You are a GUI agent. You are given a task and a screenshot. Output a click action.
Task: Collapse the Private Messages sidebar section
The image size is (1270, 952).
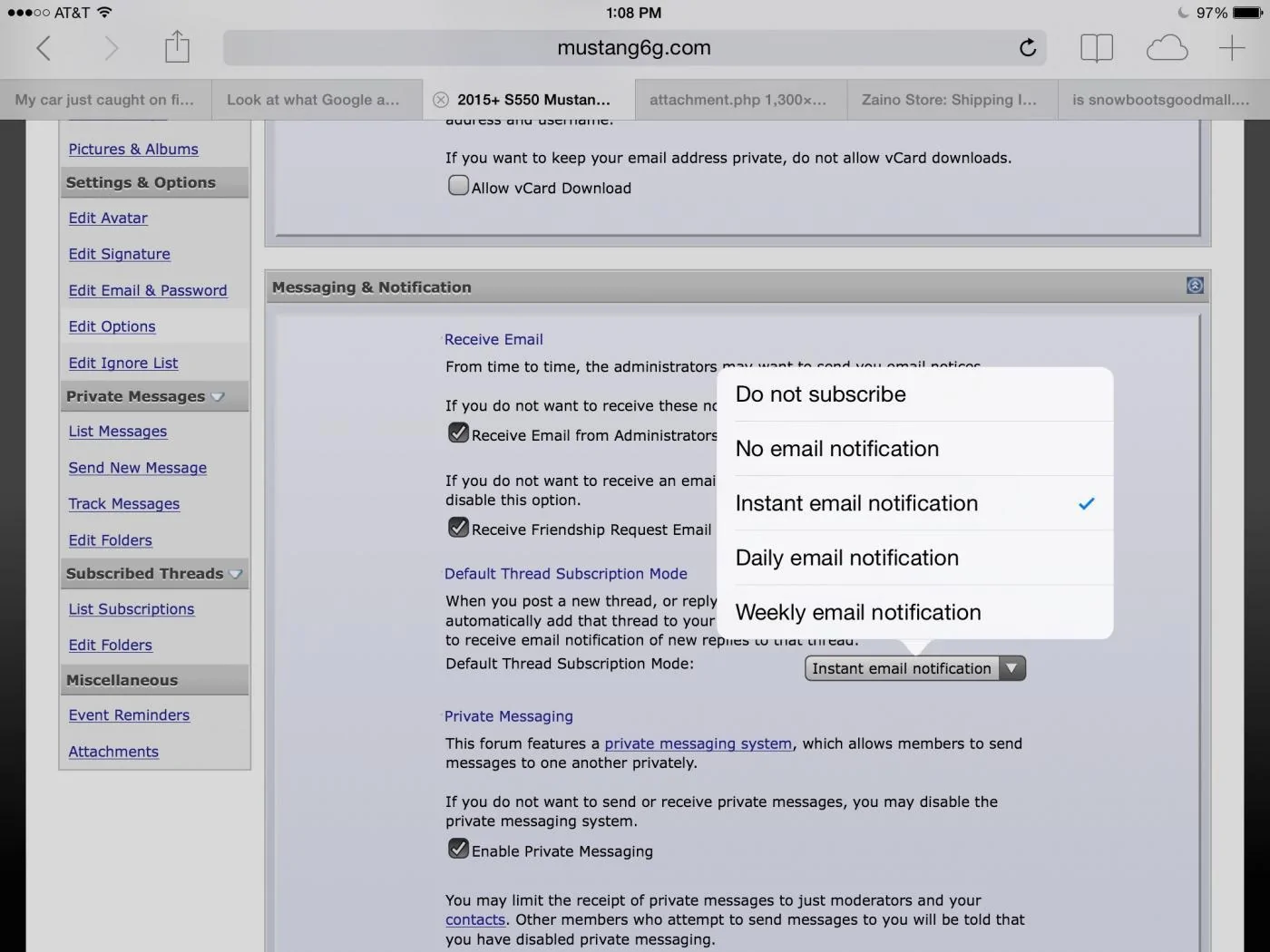tap(218, 396)
